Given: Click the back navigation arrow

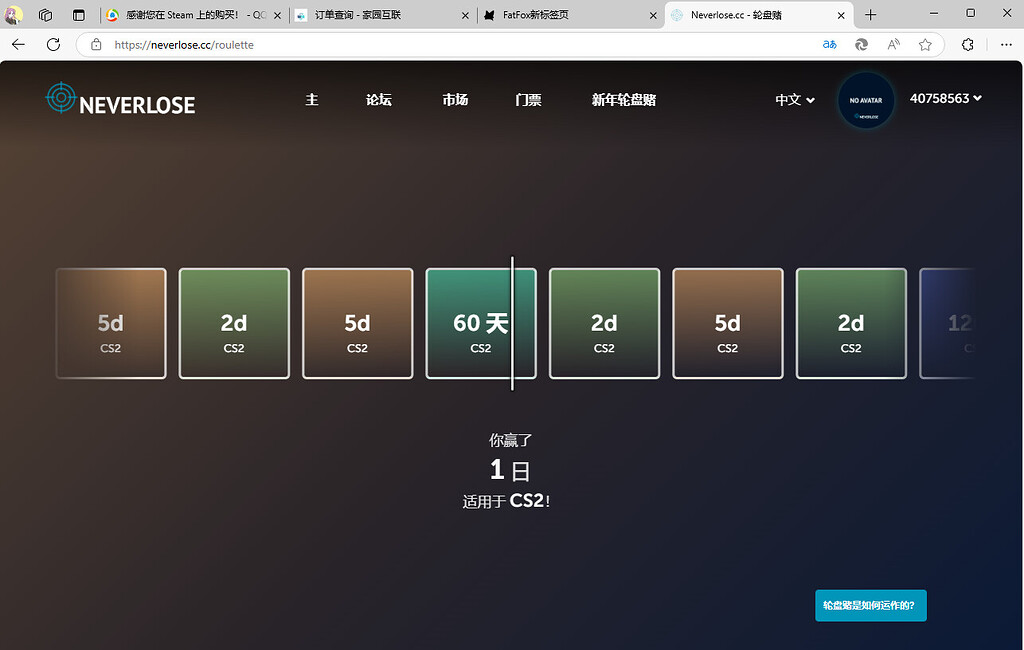Looking at the screenshot, I should pyautogui.click(x=18, y=44).
